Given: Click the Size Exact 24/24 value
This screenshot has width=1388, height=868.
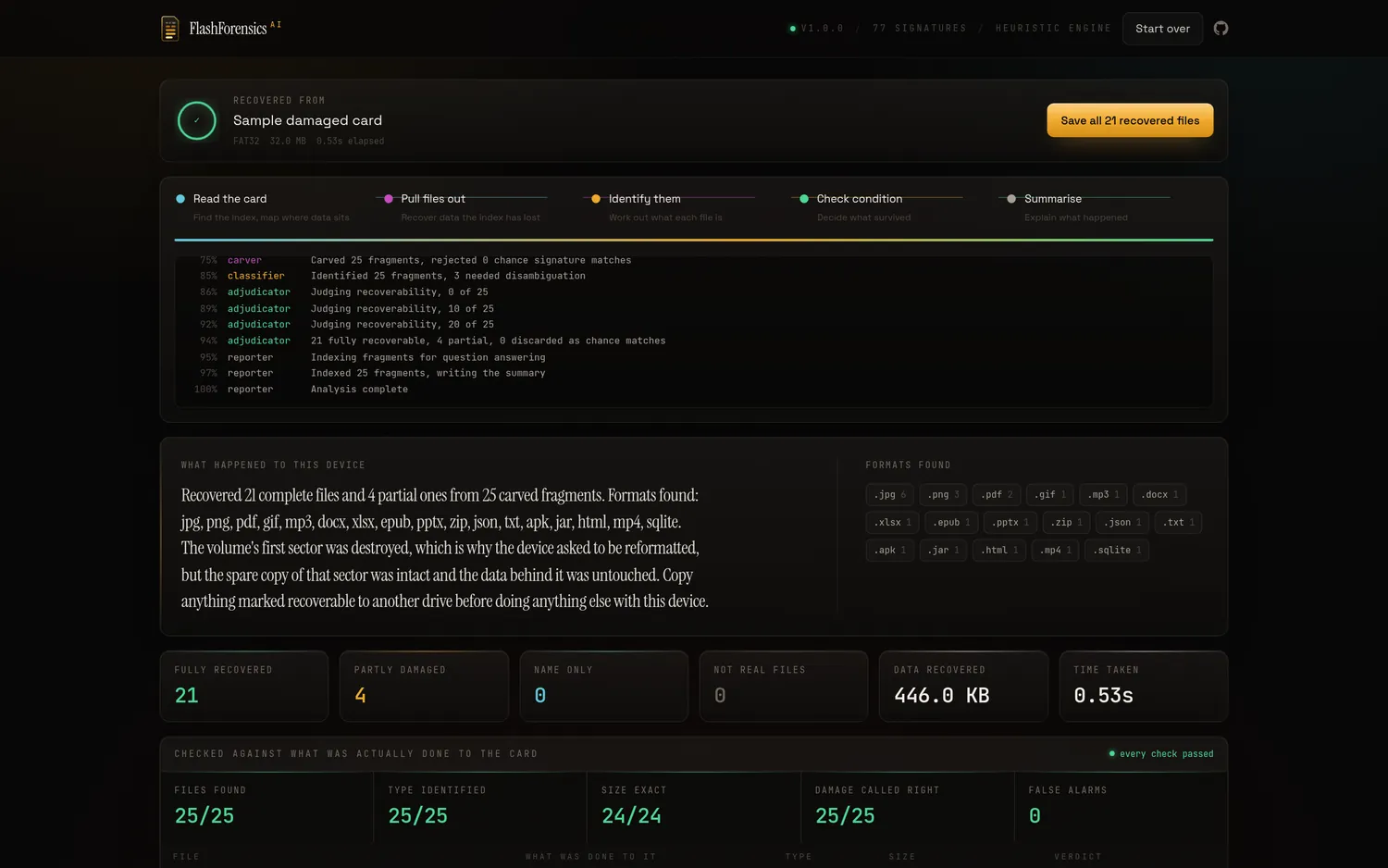Looking at the screenshot, I should click(x=631, y=816).
